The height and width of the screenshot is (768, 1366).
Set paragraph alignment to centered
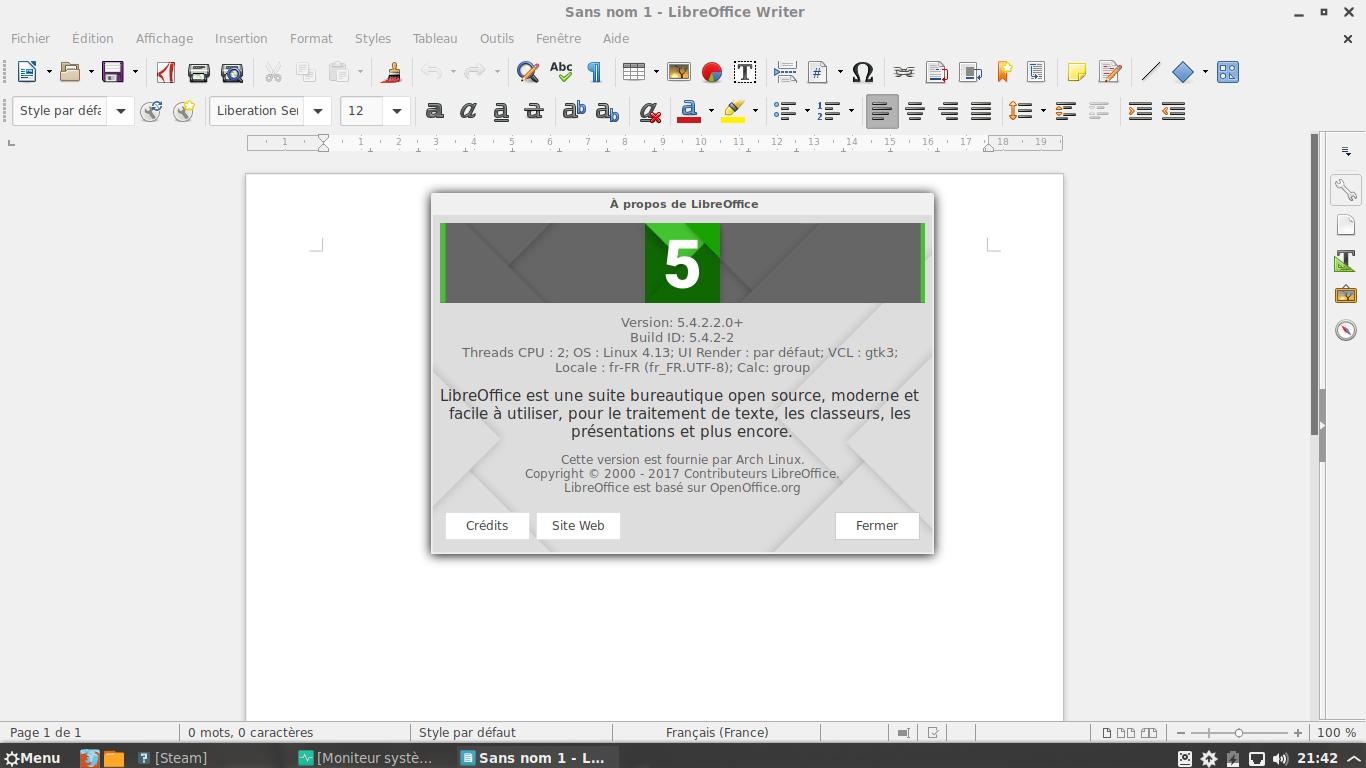click(x=915, y=111)
